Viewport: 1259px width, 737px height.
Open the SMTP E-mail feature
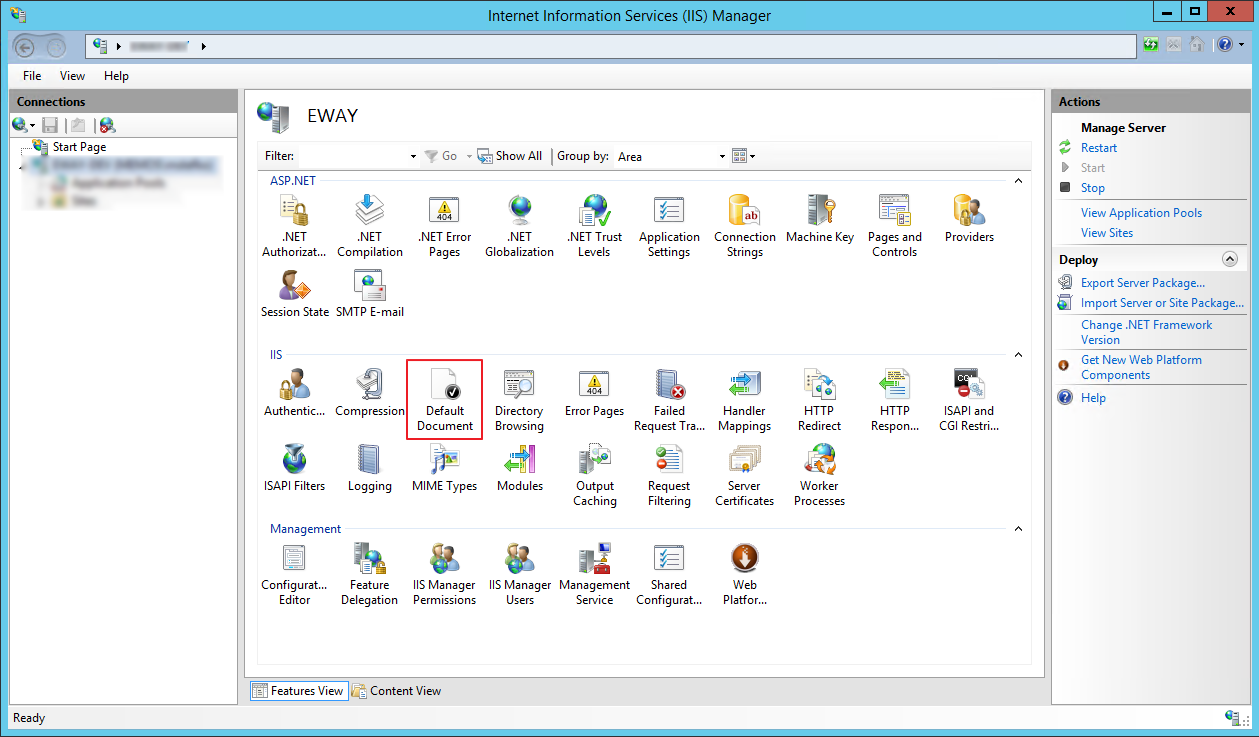point(370,294)
